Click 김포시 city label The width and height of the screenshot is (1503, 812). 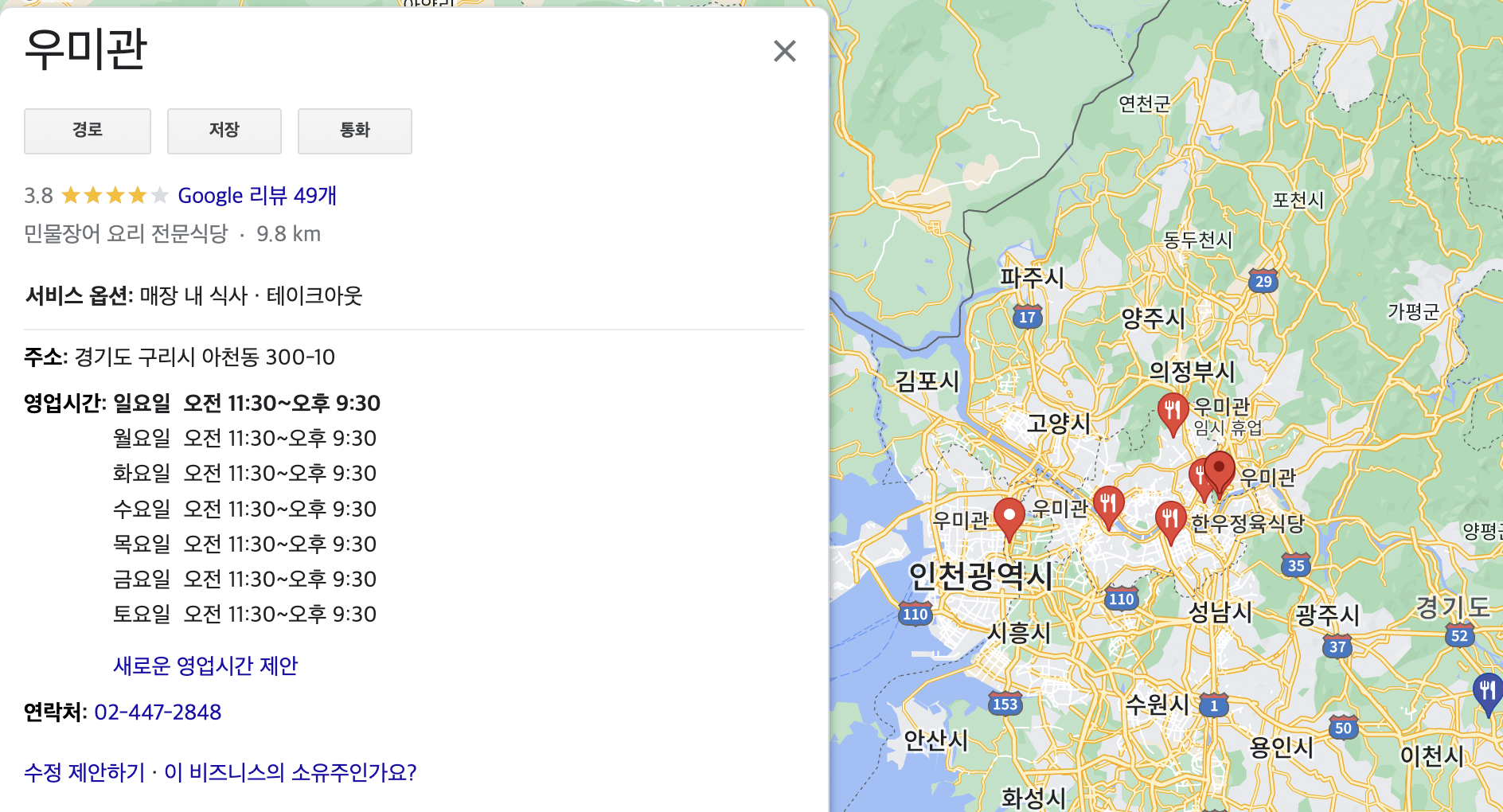(927, 381)
